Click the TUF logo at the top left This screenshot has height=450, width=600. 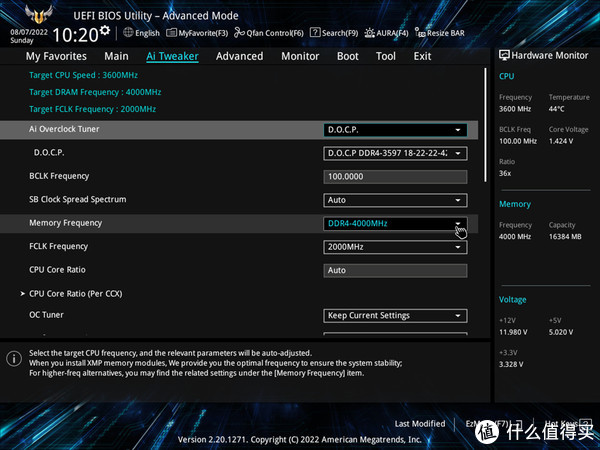[38, 15]
